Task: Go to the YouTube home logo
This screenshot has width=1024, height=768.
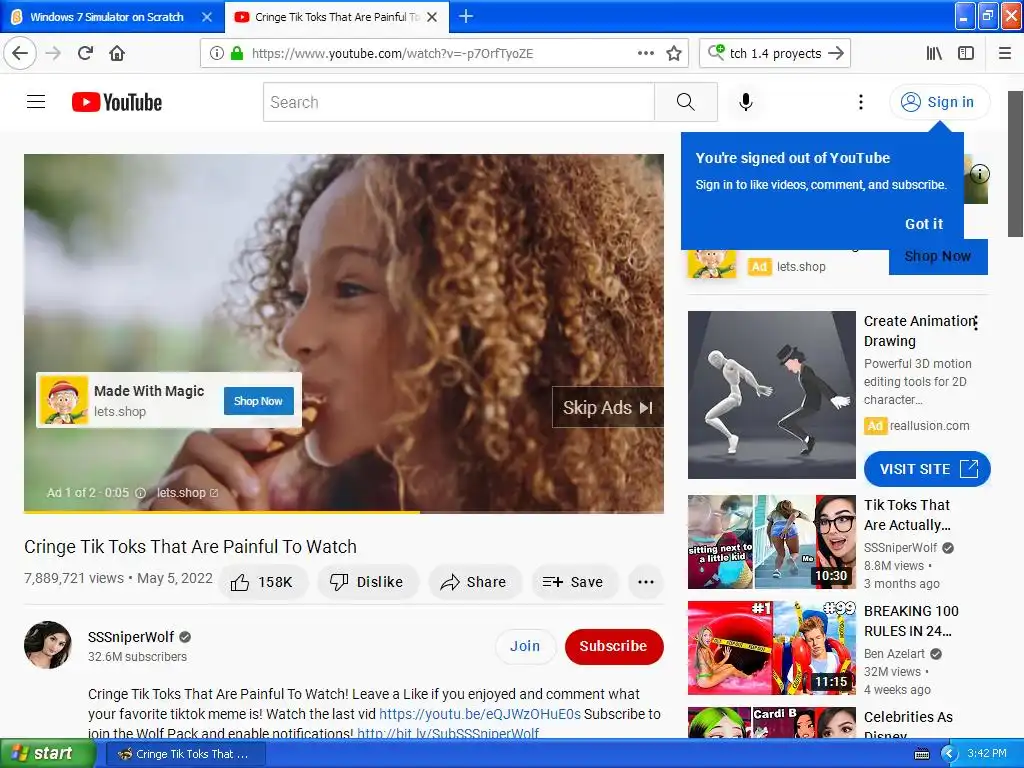Action: click(117, 102)
